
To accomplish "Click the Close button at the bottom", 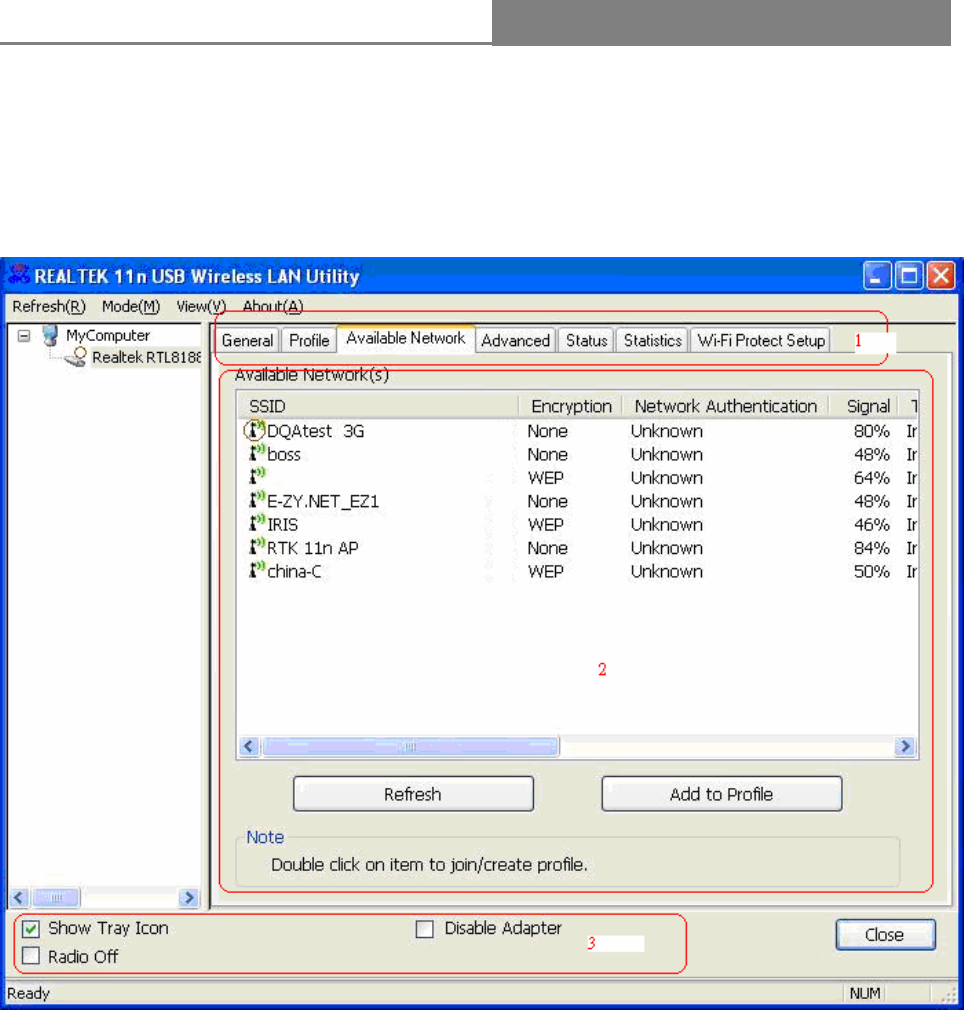I will point(885,934).
